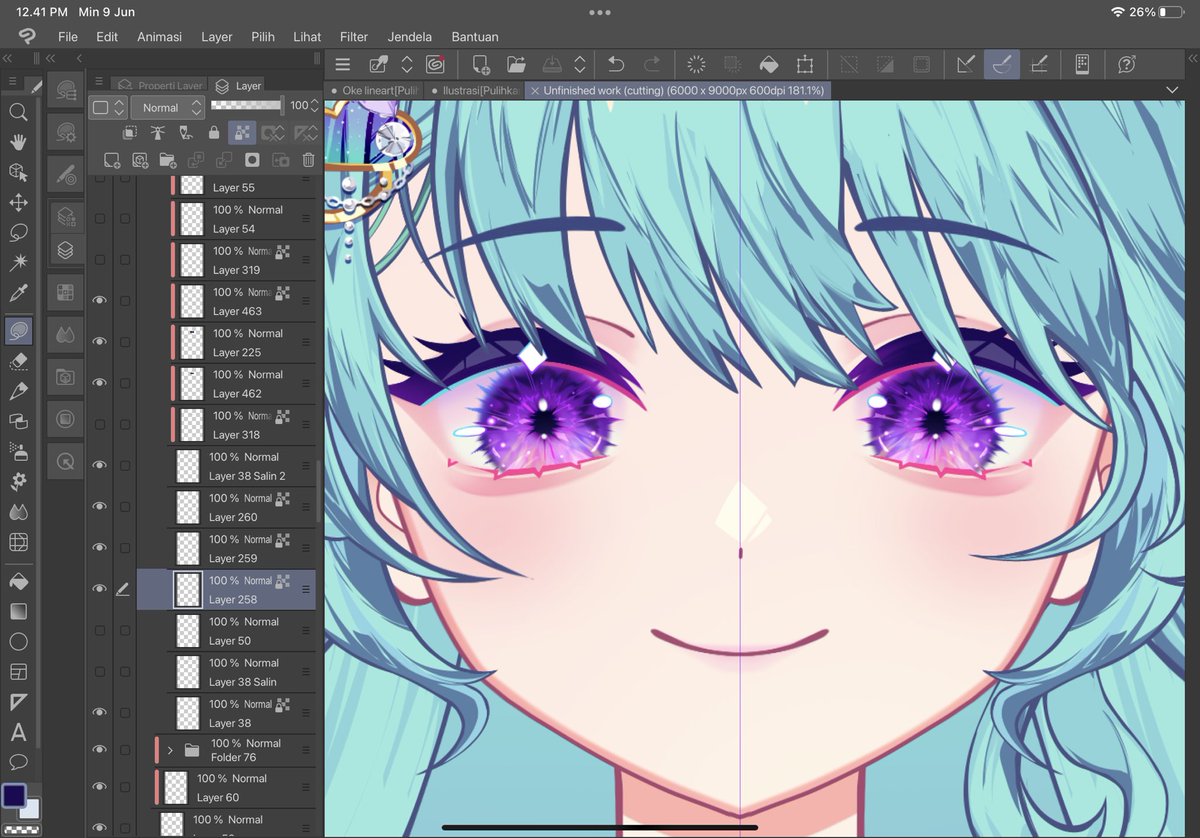This screenshot has width=1200, height=838.
Task: Select the Zoom magnifier tool
Action: (x=18, y=112)
